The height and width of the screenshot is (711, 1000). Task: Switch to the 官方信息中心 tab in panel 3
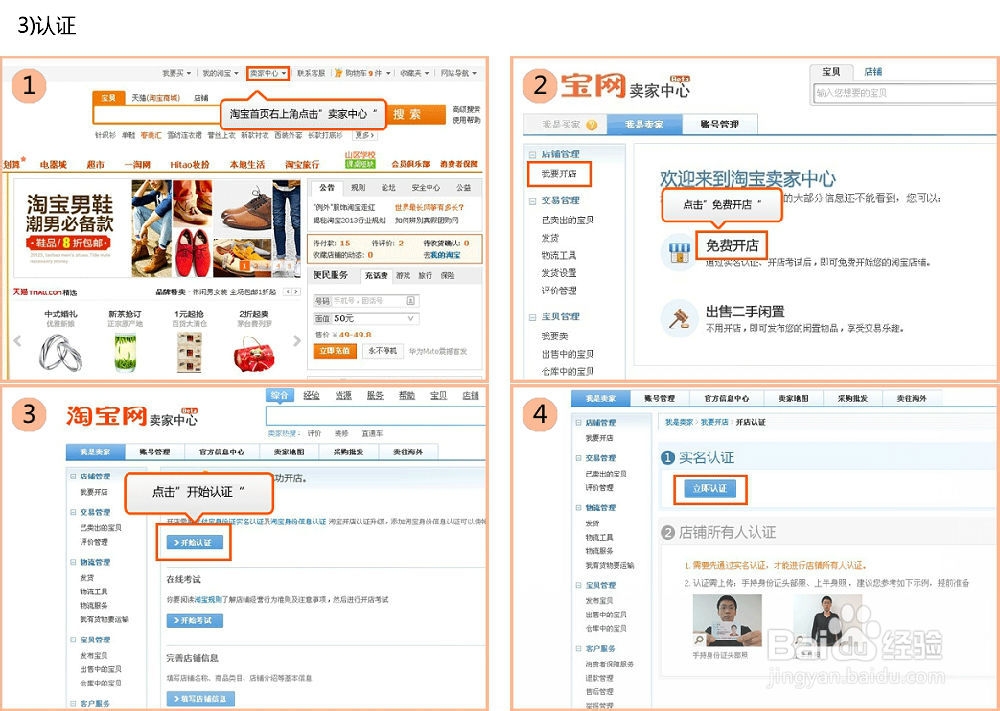(x=221, y=452)
